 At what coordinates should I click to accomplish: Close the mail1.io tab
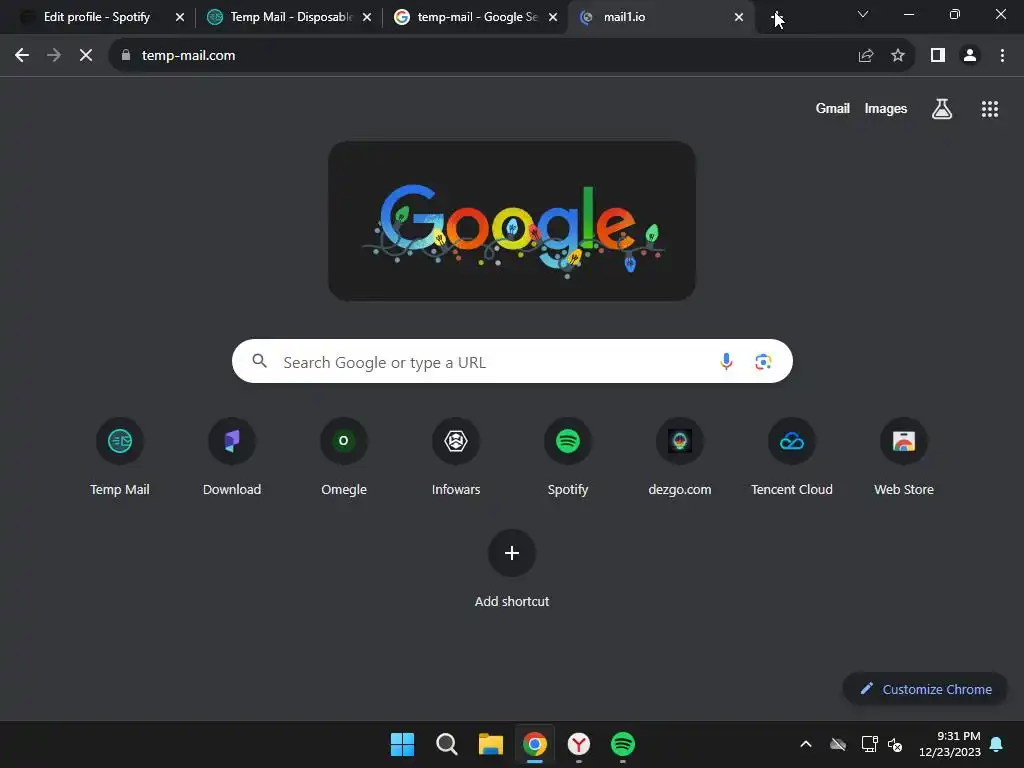point(739,17)
